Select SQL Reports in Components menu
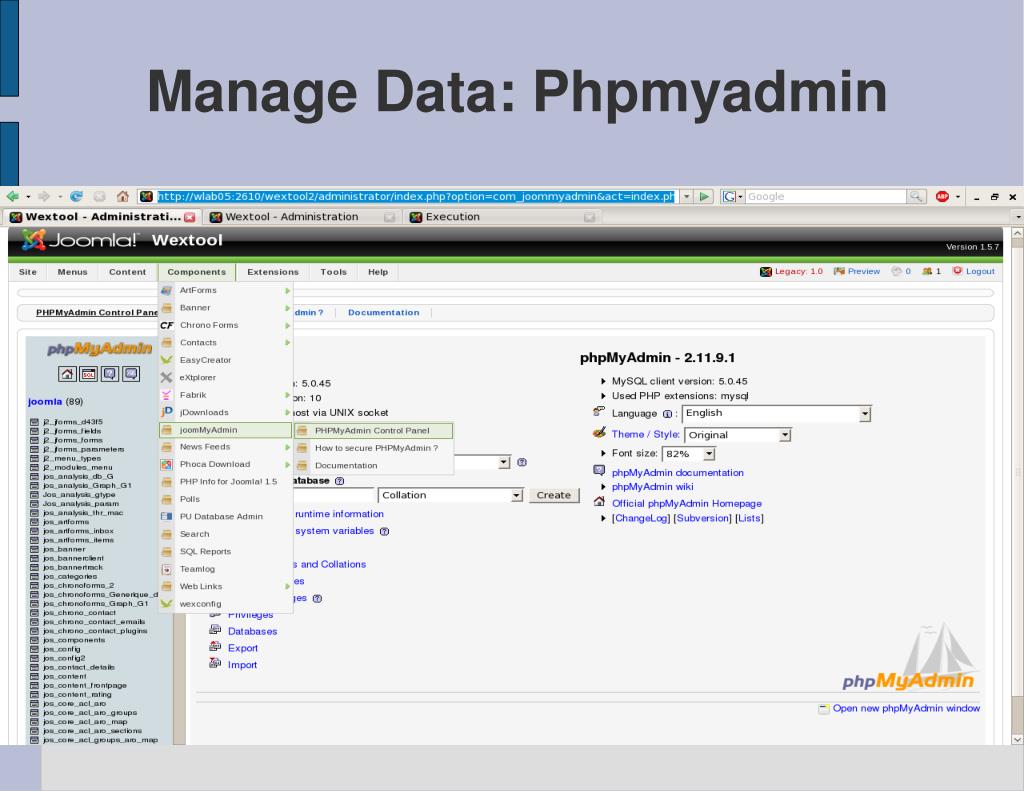This screenshot has width=1024, height=791. click(x=225, y=552)
